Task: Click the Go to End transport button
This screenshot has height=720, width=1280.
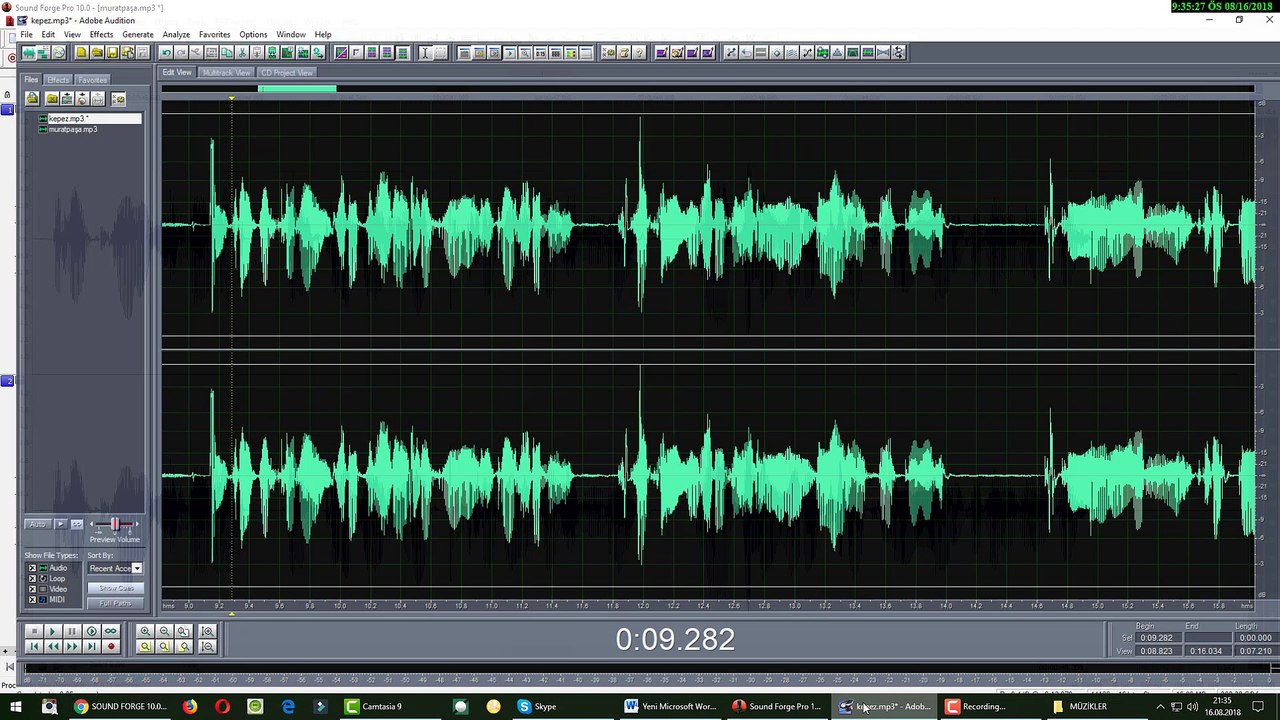Action: pyautogui.click(x=92, y=646)
